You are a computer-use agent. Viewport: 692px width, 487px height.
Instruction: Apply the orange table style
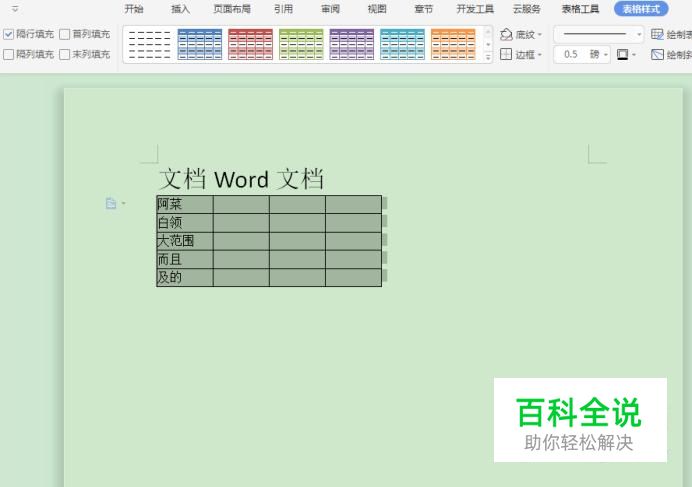(x=453, y=44)
